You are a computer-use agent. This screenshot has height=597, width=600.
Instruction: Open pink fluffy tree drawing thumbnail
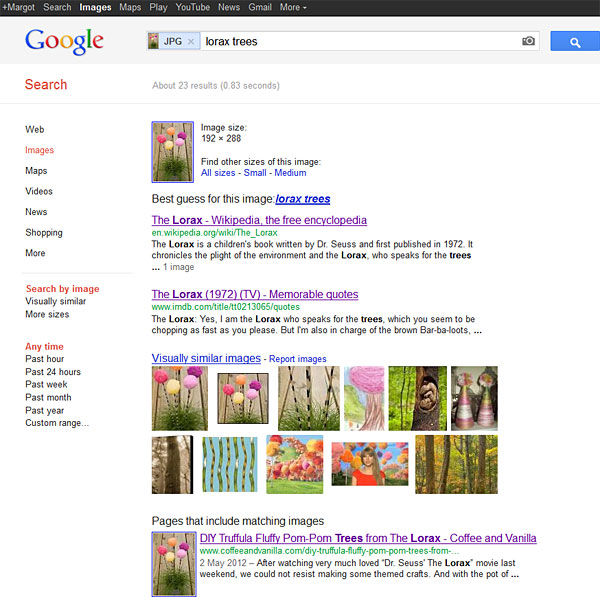[x=364, y=398]
